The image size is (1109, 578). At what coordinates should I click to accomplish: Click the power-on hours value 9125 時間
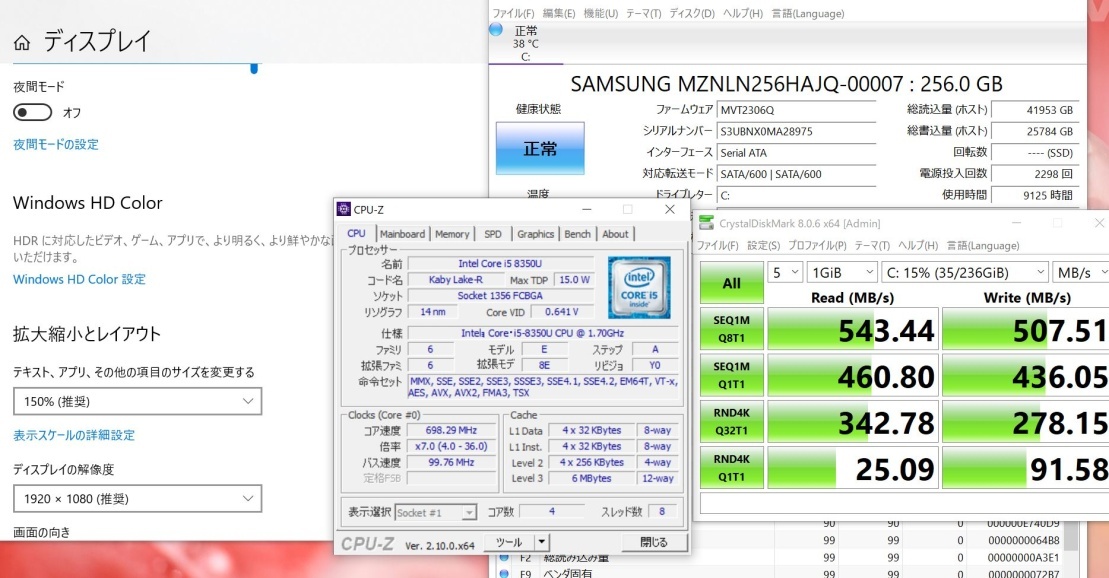pos(1035,195)
